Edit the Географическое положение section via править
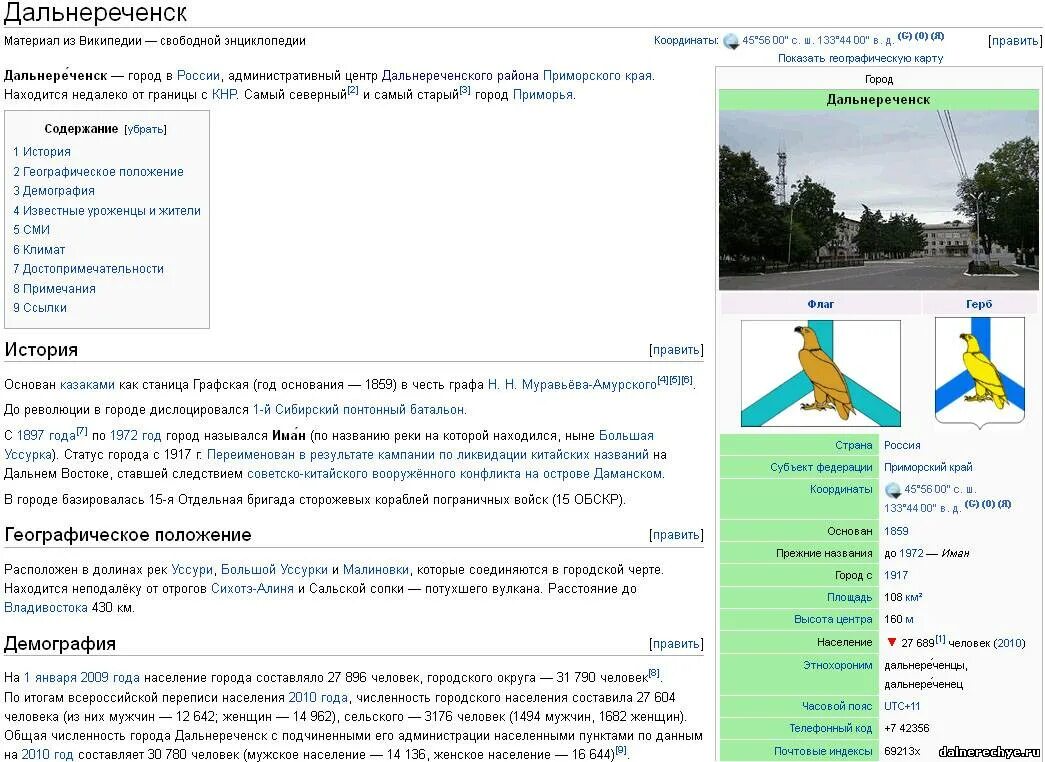This screenshot has width=1045, height=762. 676,535
